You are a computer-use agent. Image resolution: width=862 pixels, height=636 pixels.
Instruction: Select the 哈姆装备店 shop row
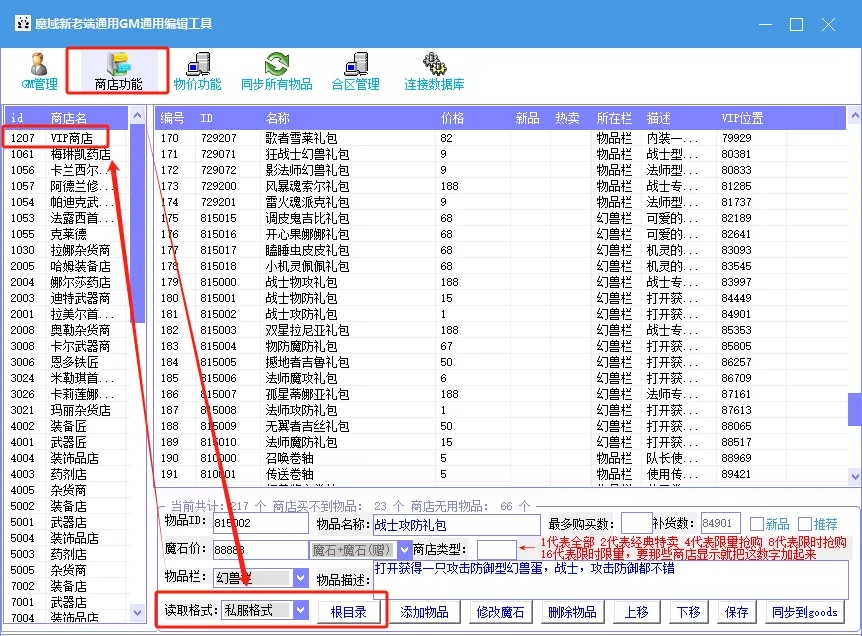click(x=66, y=266)
